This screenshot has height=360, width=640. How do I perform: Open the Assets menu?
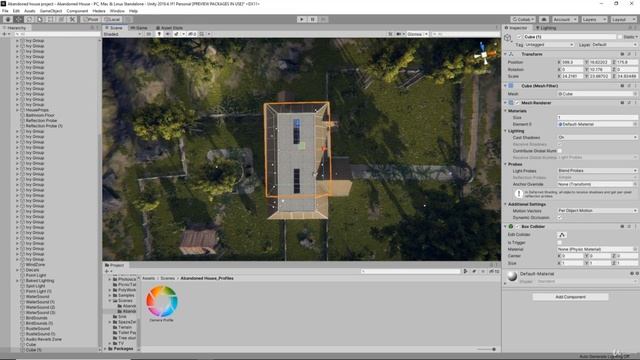30,11
